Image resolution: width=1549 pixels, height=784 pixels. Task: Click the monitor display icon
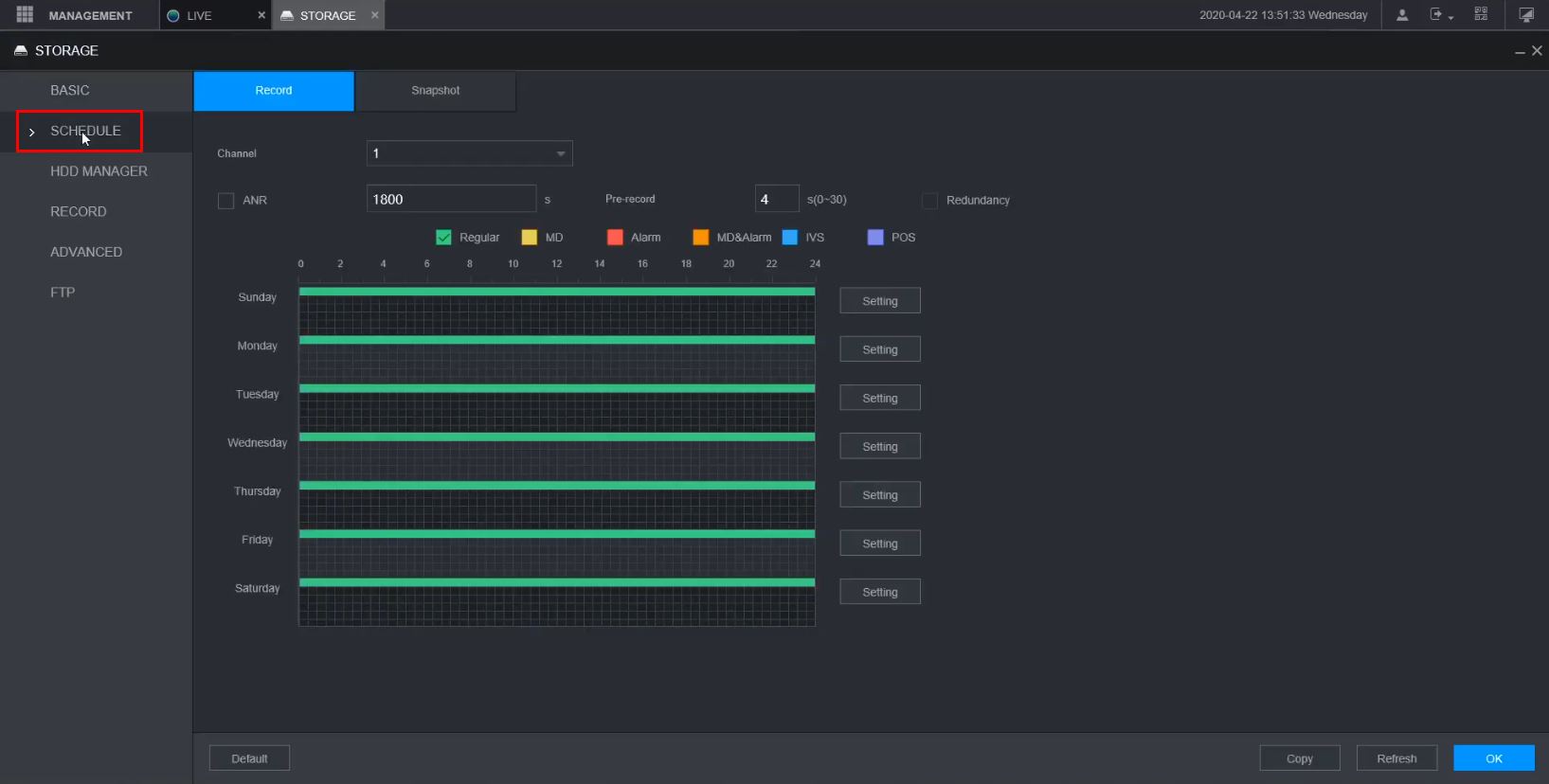click(1526, 15)
